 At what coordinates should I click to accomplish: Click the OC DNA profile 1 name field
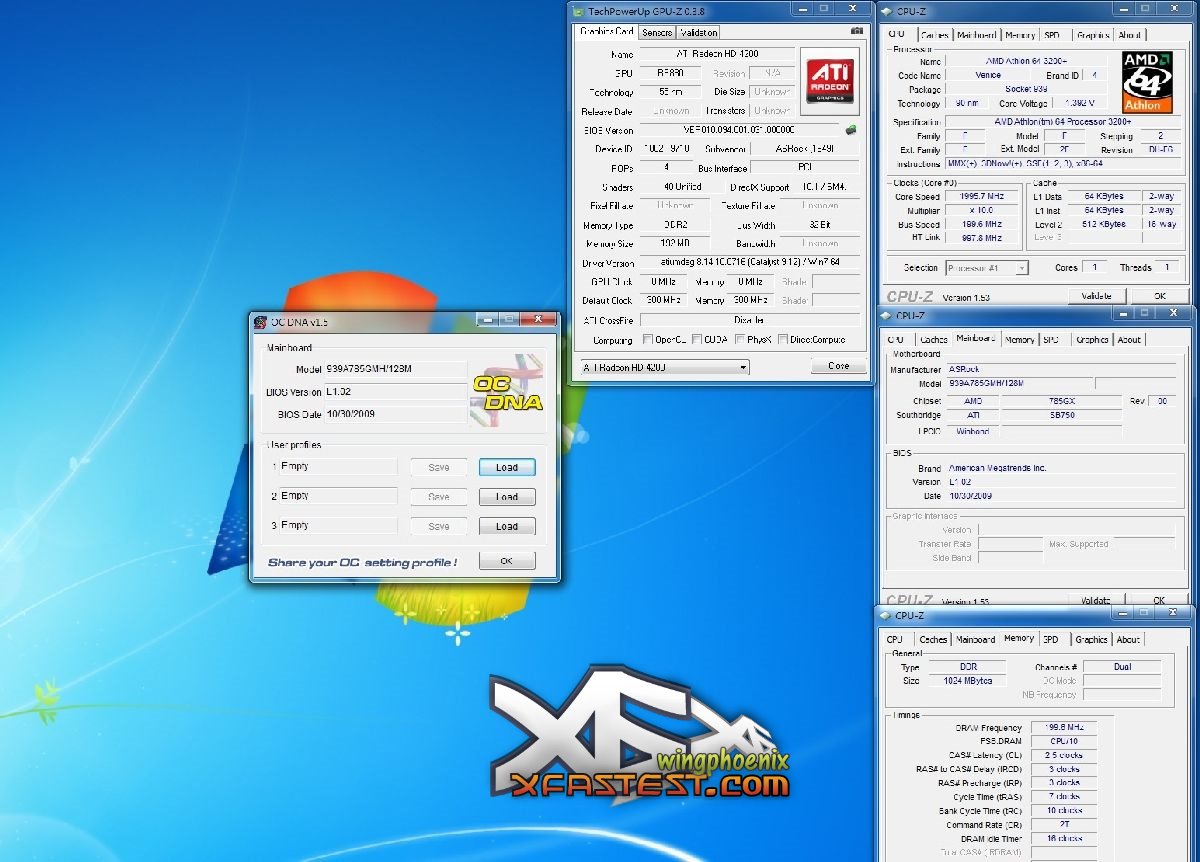338,467
